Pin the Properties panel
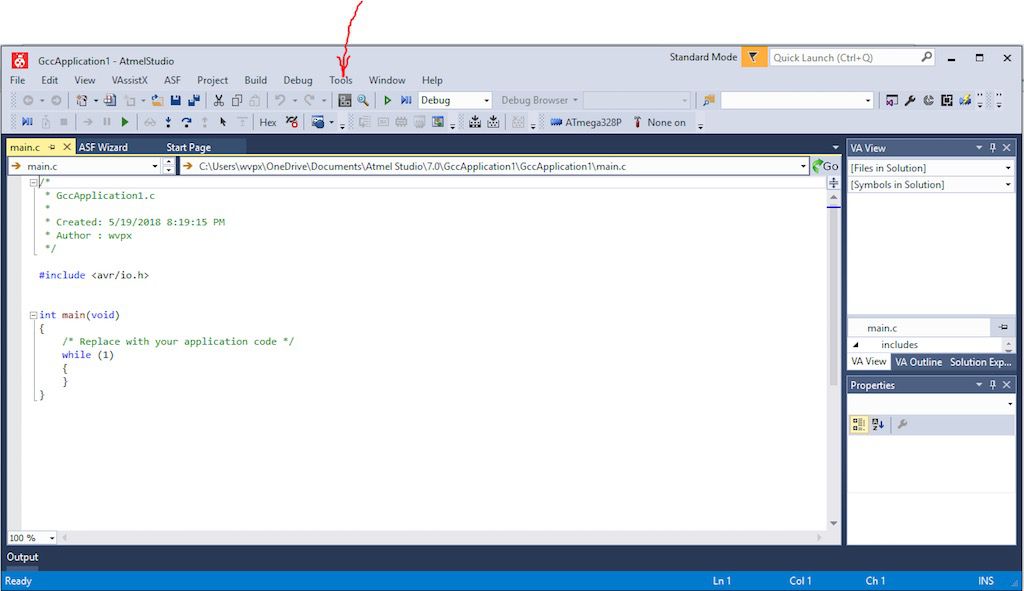This screenshot has width=1024, height=591. (x=993, y=385)
